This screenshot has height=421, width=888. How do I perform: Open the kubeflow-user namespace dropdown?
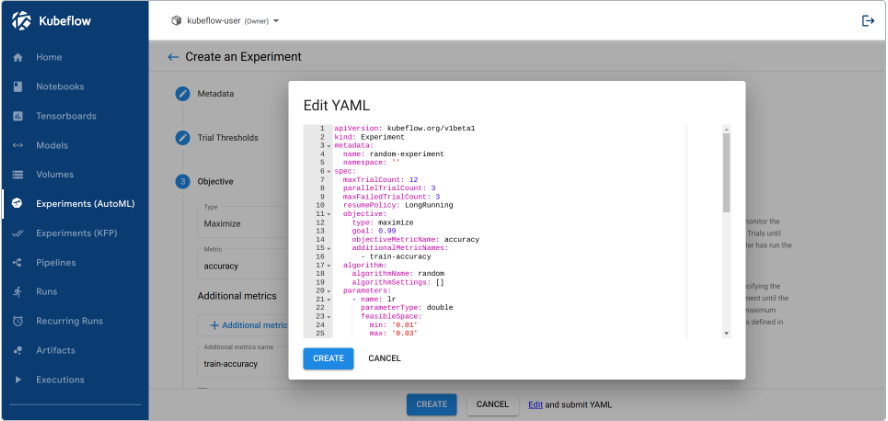click(225, 21)
